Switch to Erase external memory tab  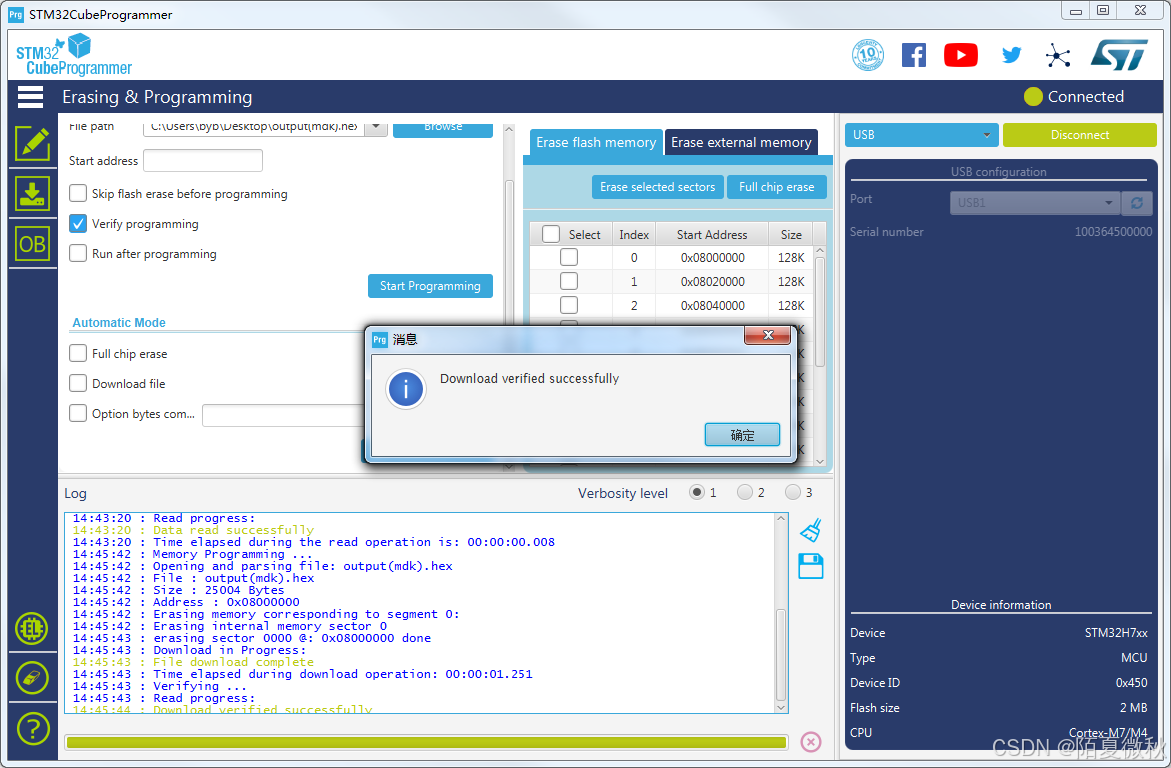pyautogui.click(x=741, y=142)
